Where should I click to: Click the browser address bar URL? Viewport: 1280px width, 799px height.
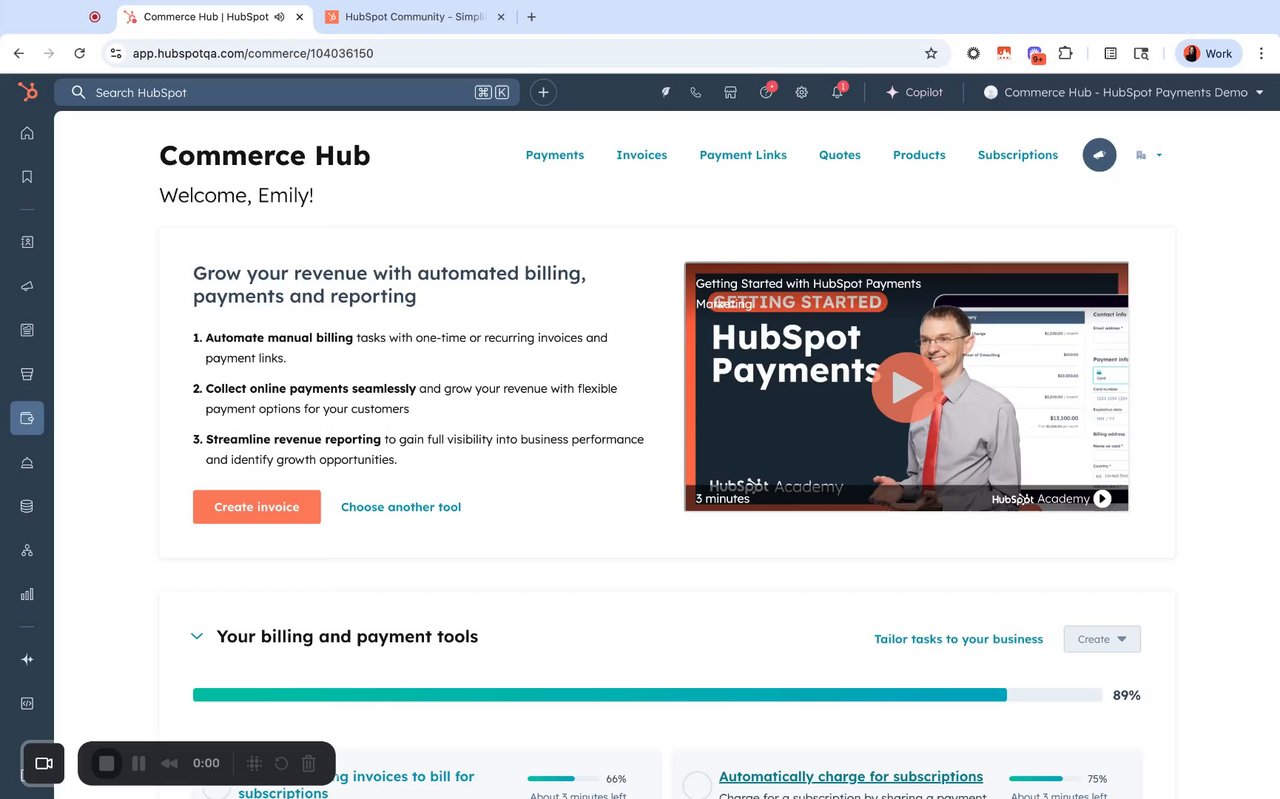point(253,53)
